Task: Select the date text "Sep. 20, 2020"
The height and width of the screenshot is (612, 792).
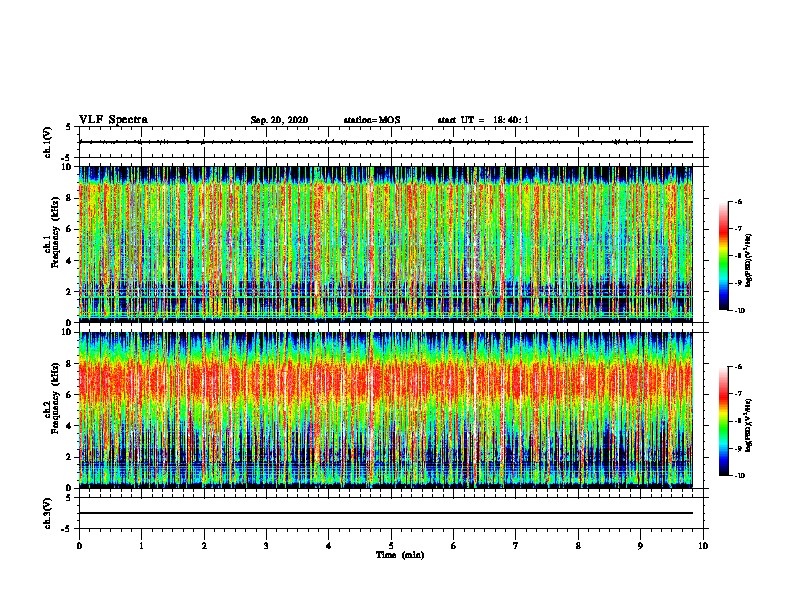Action: pos(279,120)
